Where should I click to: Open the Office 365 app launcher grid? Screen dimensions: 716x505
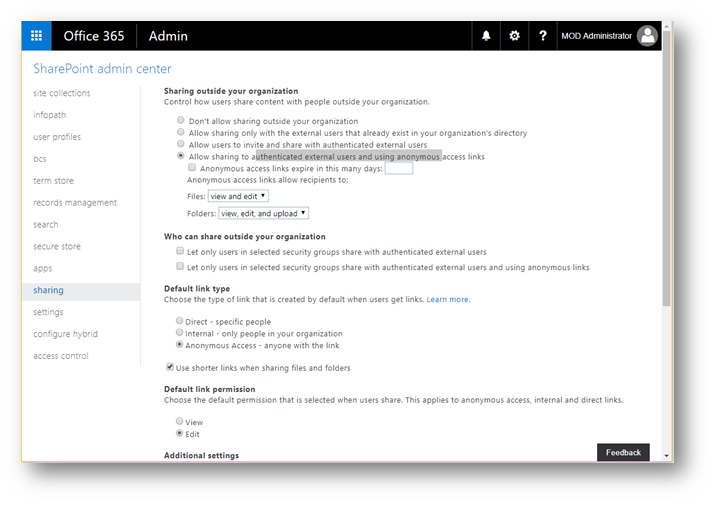click(37, 36)
